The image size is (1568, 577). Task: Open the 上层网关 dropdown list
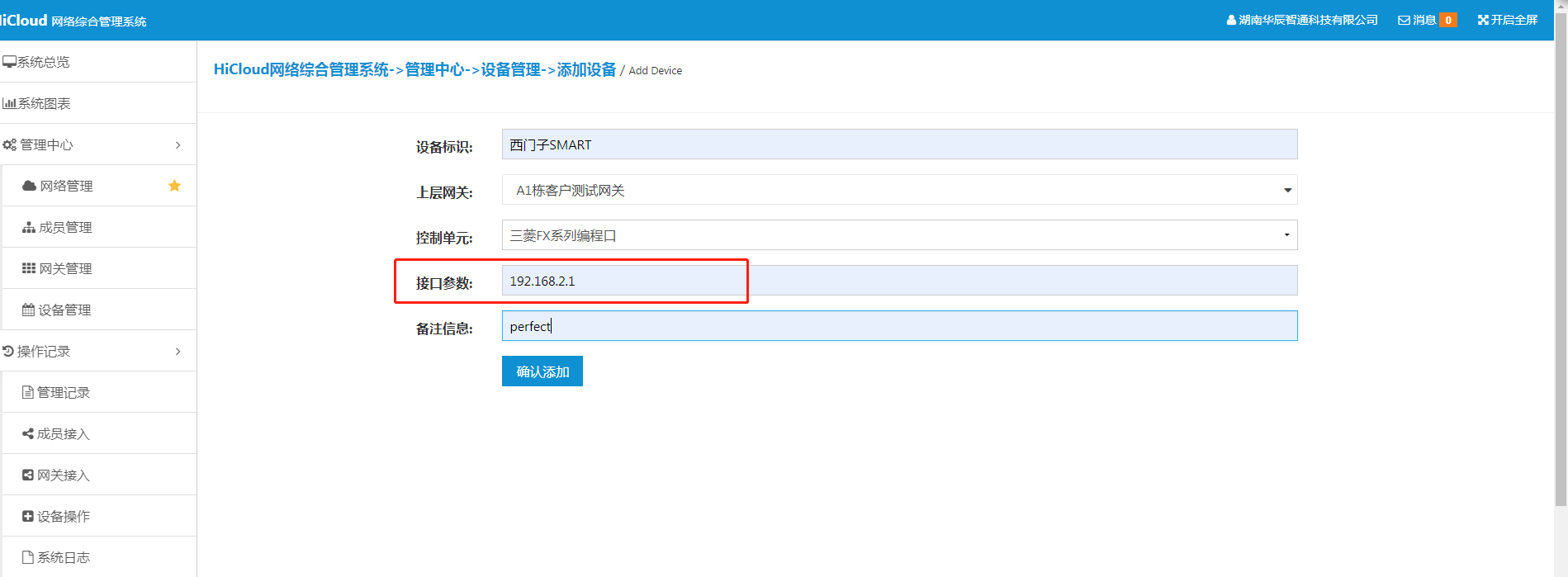pyautogui.click(x=898, y=190)
